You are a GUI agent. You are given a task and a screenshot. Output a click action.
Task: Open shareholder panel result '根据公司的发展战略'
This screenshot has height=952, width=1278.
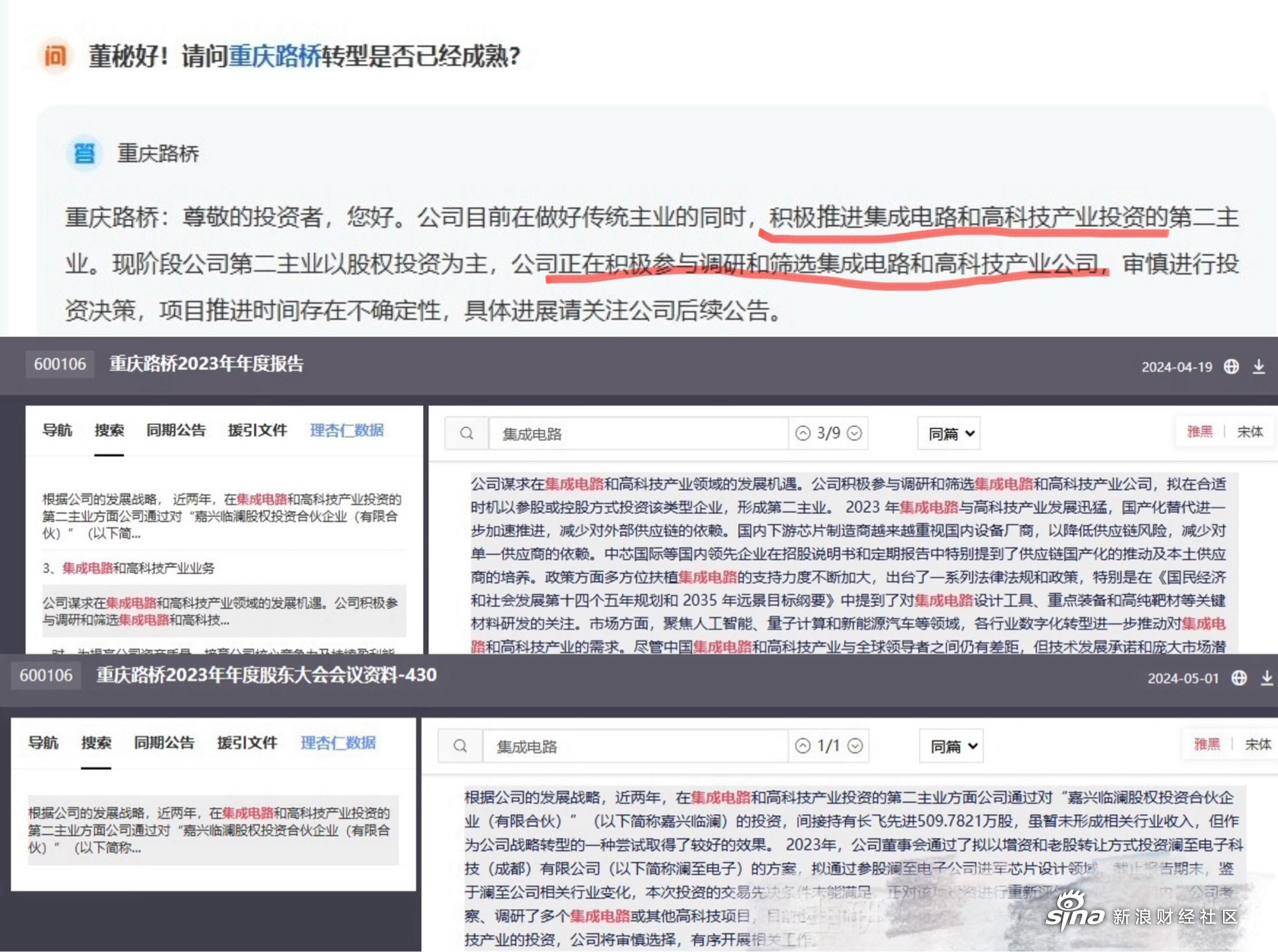click(213, 830)
